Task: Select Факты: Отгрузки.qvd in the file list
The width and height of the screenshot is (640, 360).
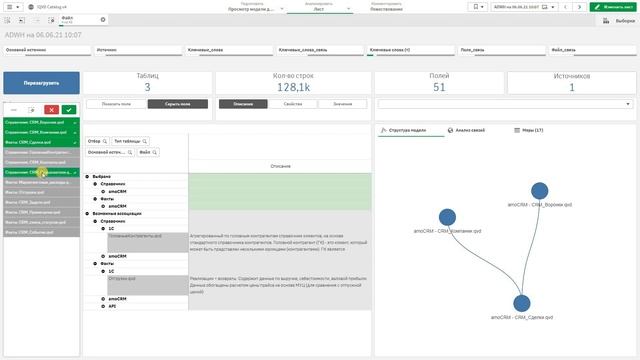Action: (x=41, y=192)
